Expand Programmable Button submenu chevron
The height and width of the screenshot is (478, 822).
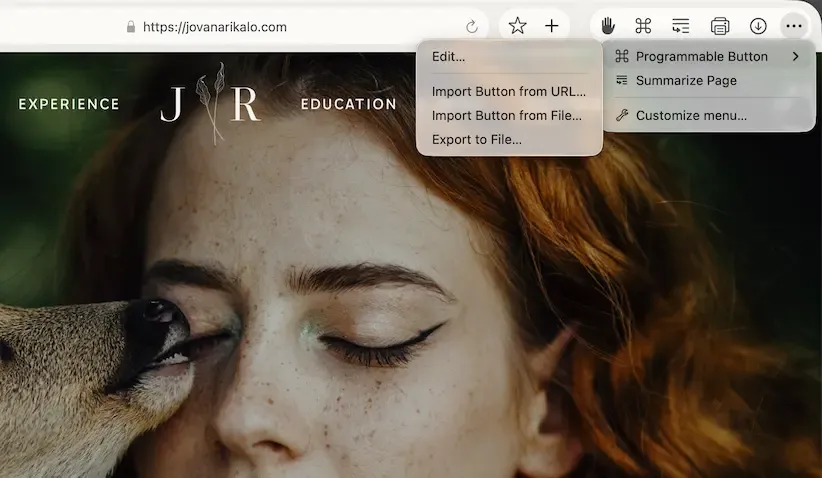[796, 56]
